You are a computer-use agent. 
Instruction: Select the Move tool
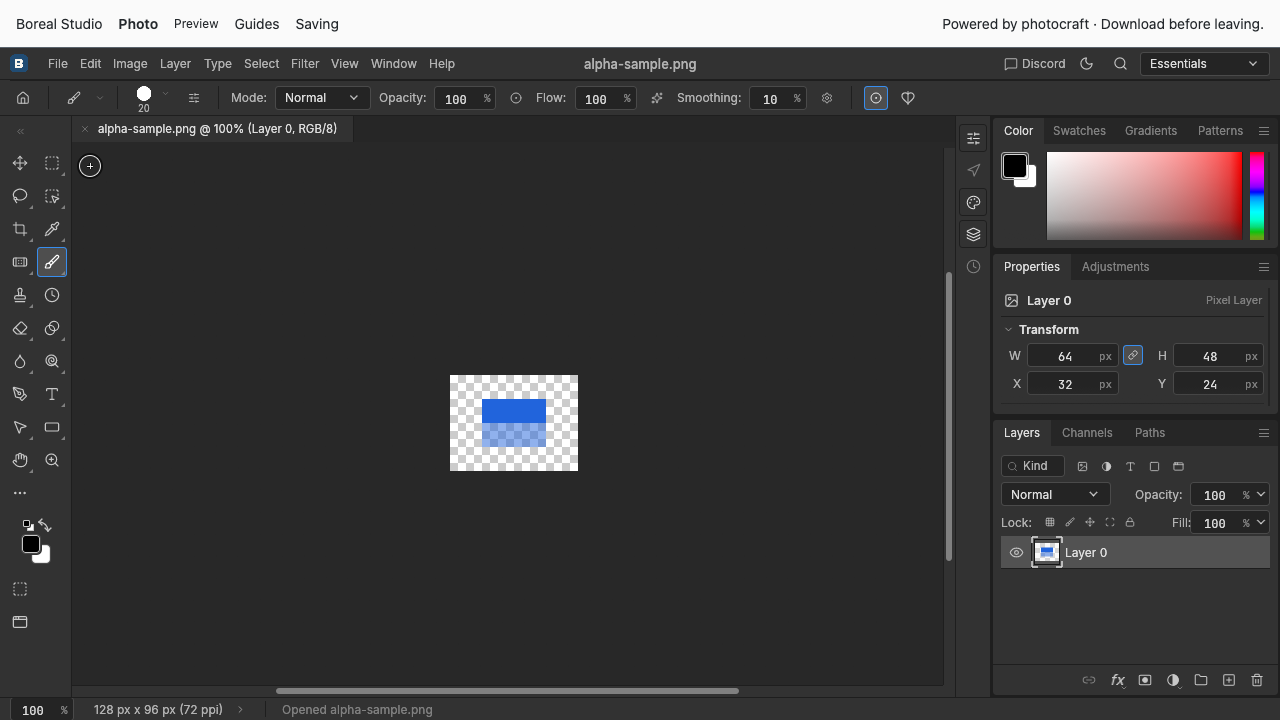coord(20,163)
